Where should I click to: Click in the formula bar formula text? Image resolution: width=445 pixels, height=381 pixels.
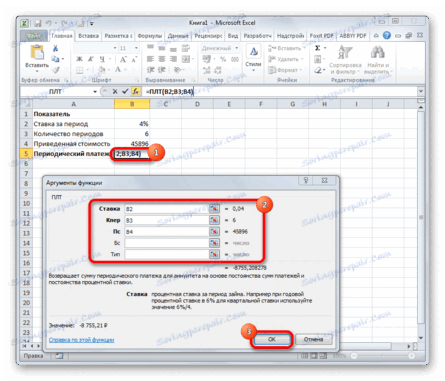[x=170, y=91]
